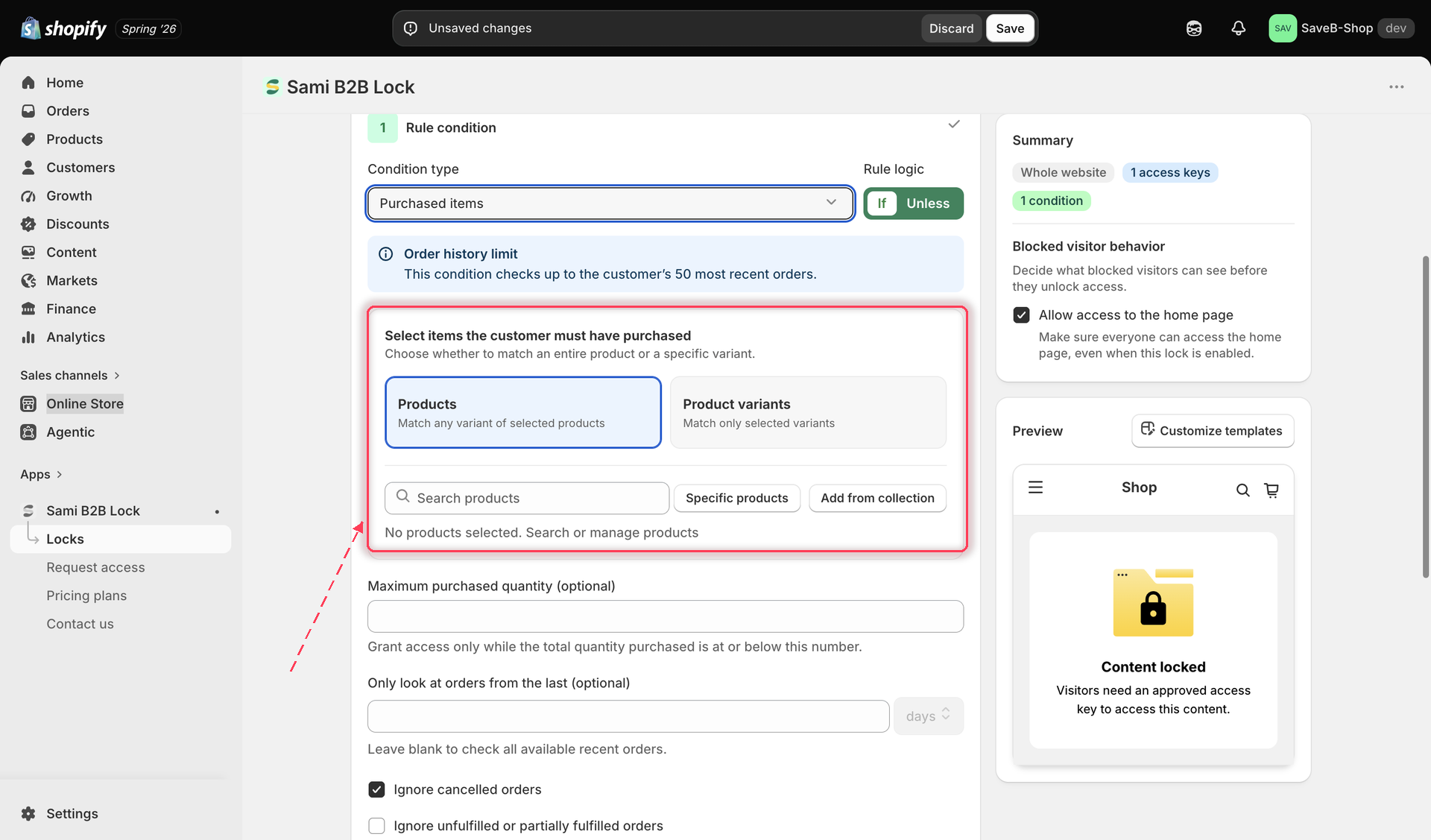Click the Products tag icon

tap(28, 139)
